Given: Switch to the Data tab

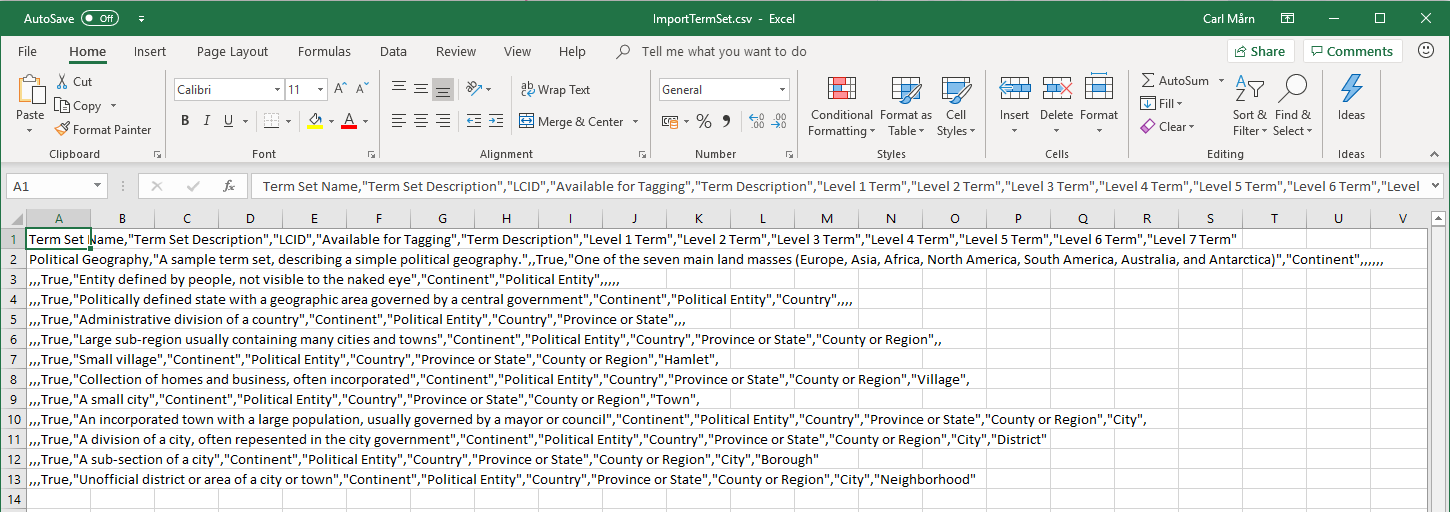Looking at the screenshot, I should [393, 52].
